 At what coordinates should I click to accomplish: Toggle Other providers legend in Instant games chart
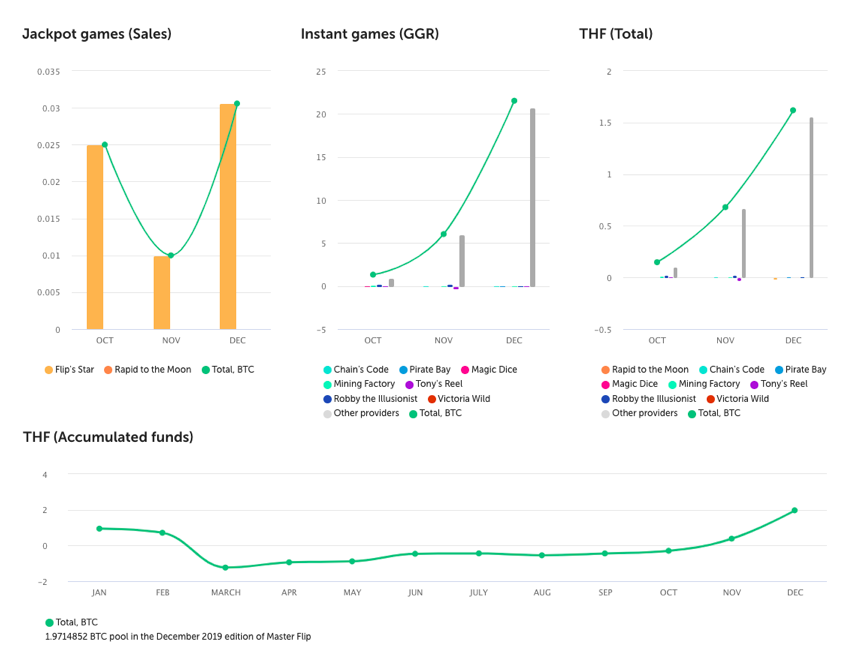(x=361, y=413)
